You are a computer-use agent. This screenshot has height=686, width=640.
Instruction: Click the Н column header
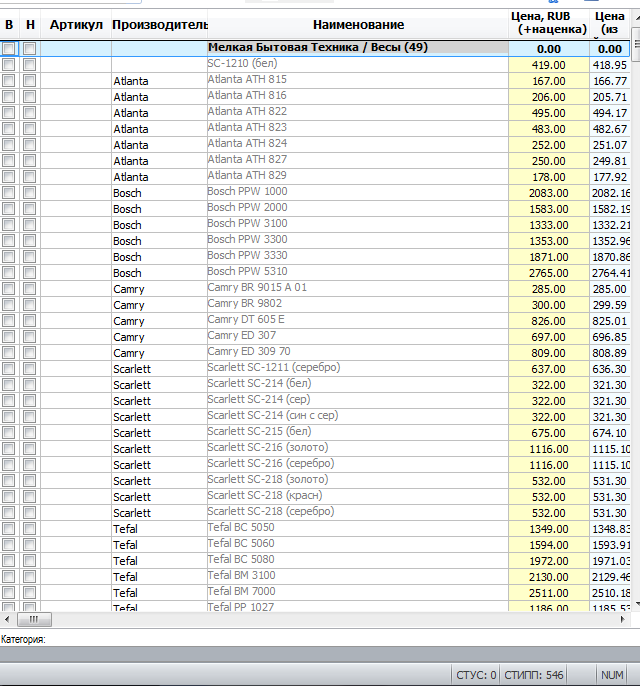pyautogui.click(x=30, y=24)
